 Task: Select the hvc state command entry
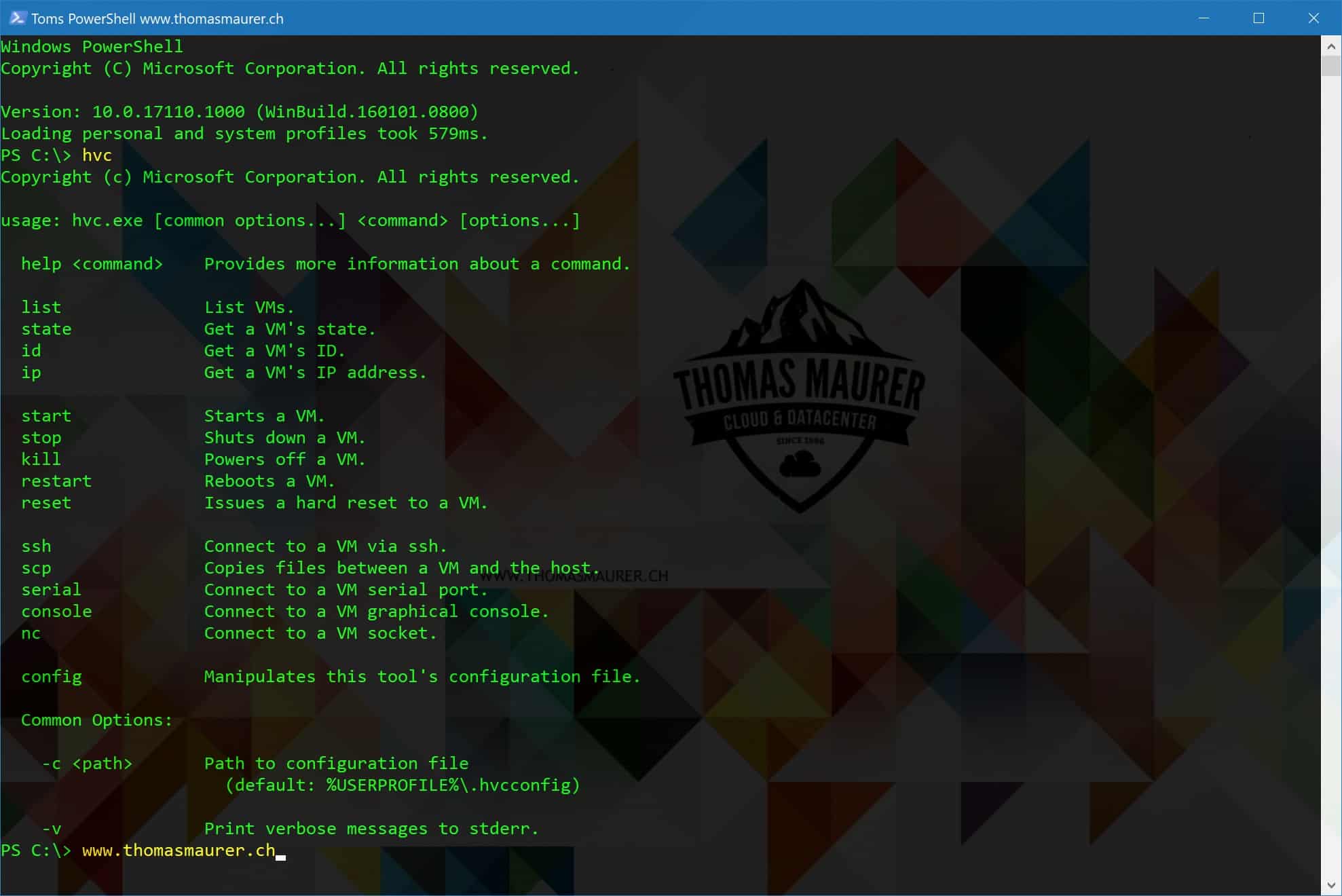pos(46,329)
